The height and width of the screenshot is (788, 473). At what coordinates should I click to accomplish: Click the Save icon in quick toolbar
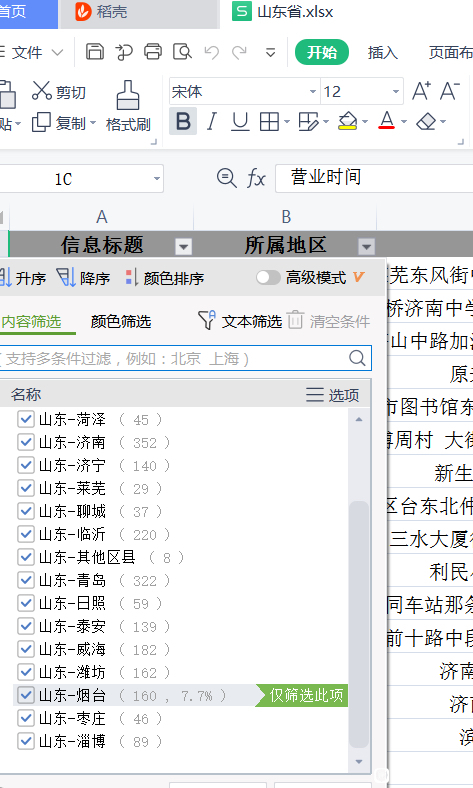94,52
